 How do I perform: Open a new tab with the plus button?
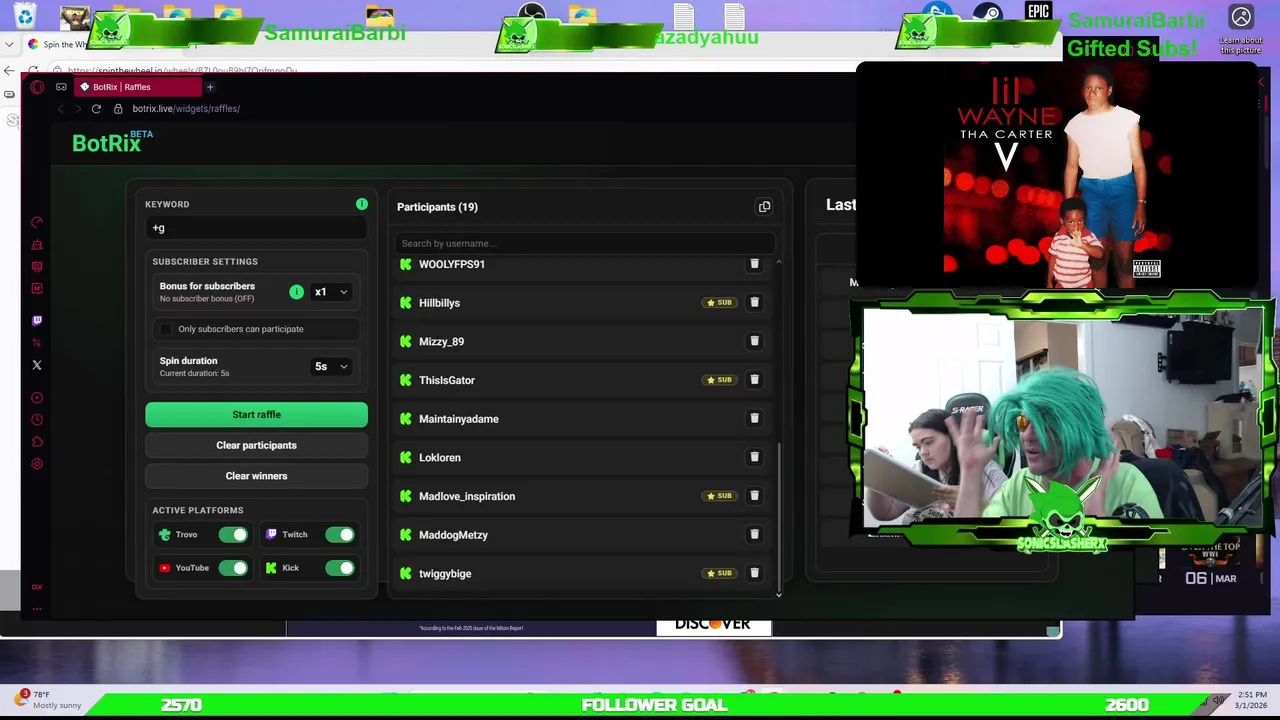click(210, 87)
